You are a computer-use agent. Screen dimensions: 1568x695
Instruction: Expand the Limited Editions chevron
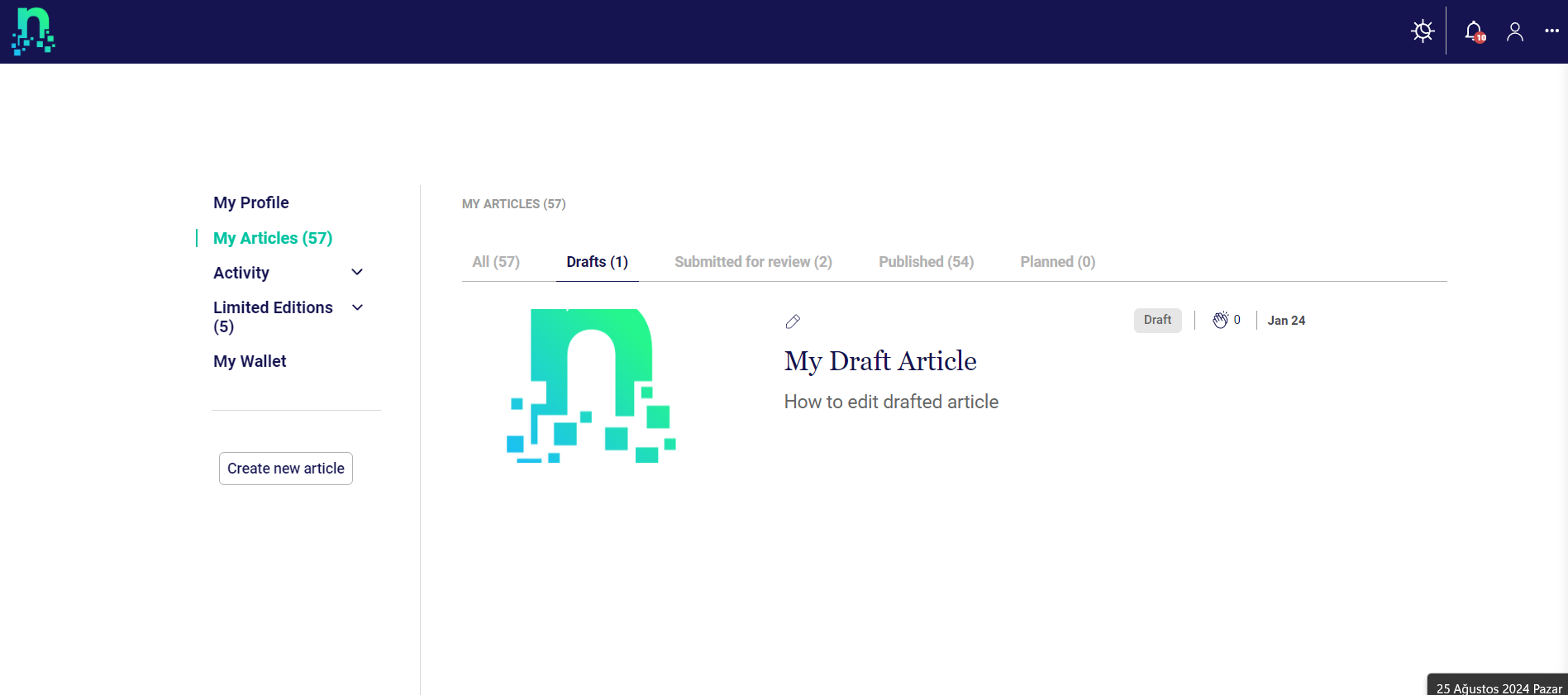click(x=357, y=307)
